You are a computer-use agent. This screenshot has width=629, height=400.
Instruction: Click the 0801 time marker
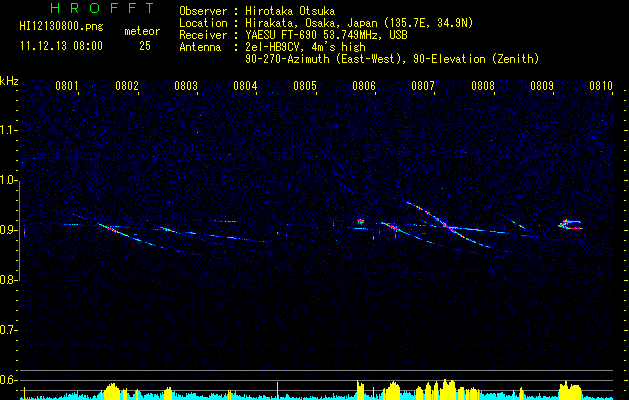pos(67,86)
